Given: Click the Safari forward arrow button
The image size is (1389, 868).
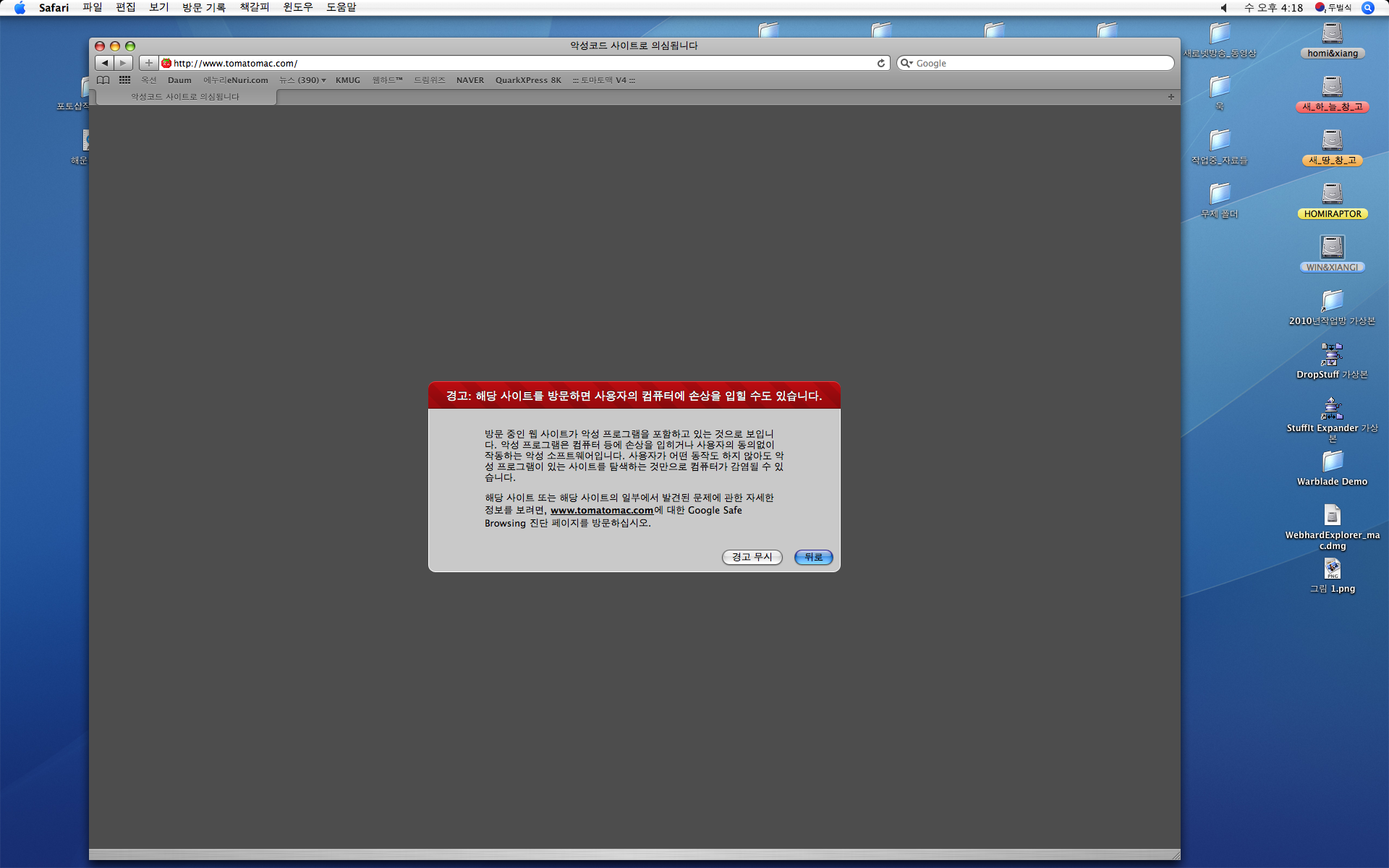Looking at the screenshot, I should tap(124, 63).
